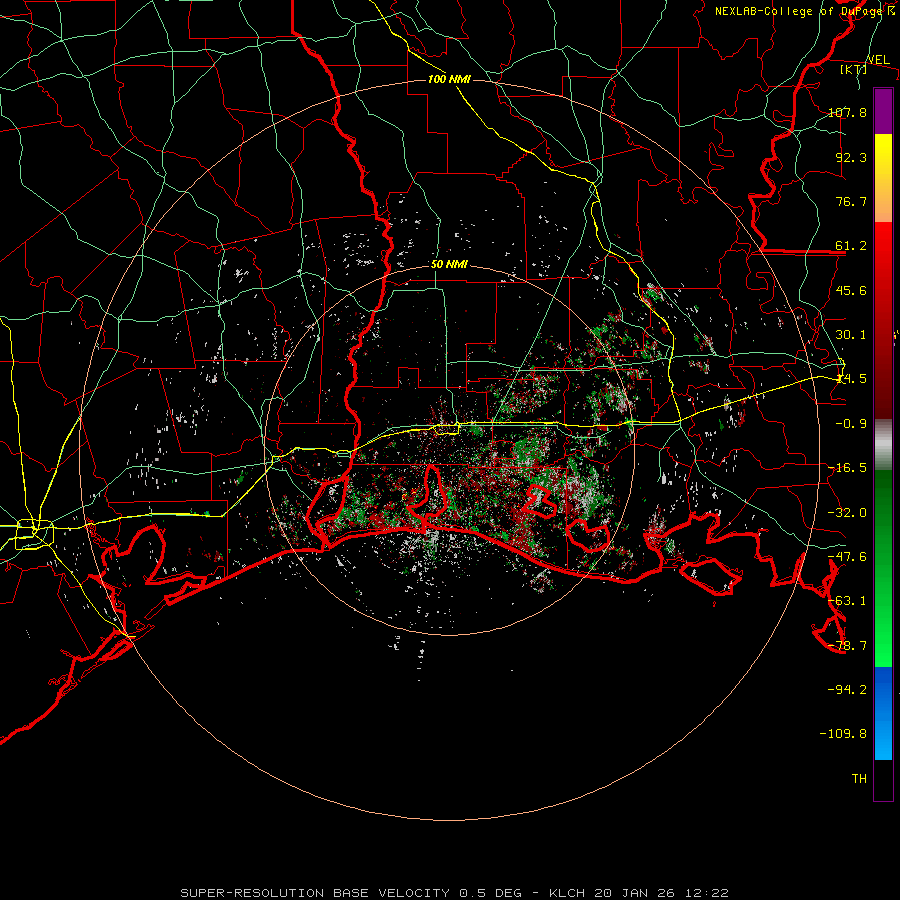Click the -32.0 legend value

[x=847, y=513]
